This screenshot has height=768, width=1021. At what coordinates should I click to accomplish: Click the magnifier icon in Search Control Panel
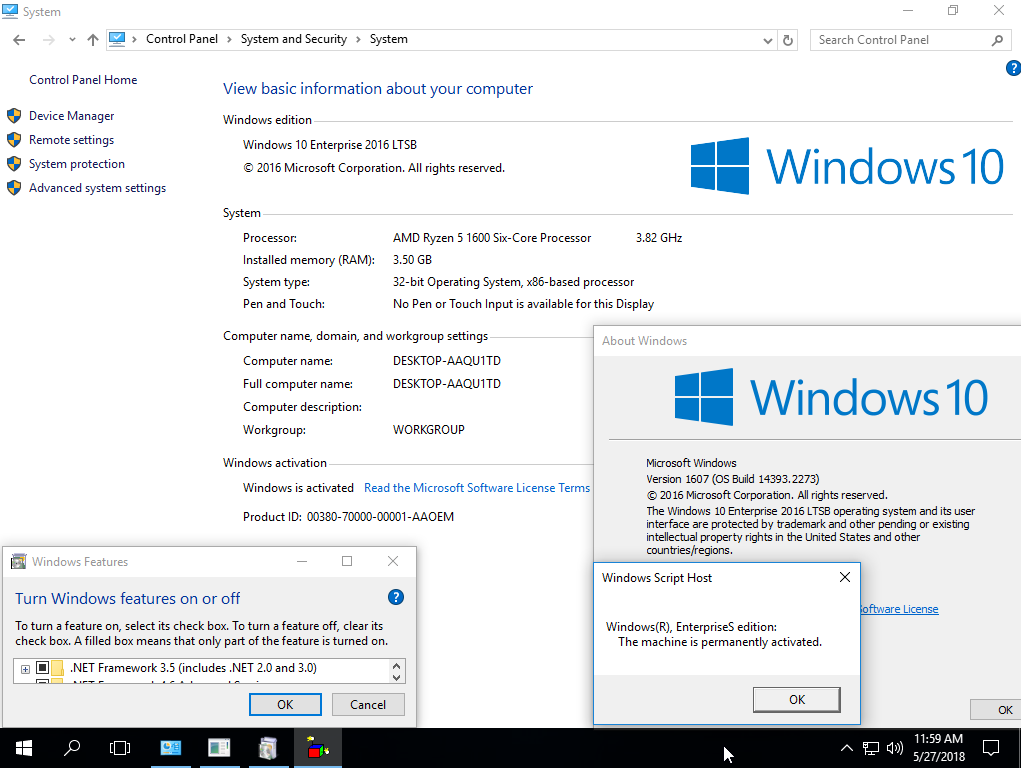(x=997, y=40)
